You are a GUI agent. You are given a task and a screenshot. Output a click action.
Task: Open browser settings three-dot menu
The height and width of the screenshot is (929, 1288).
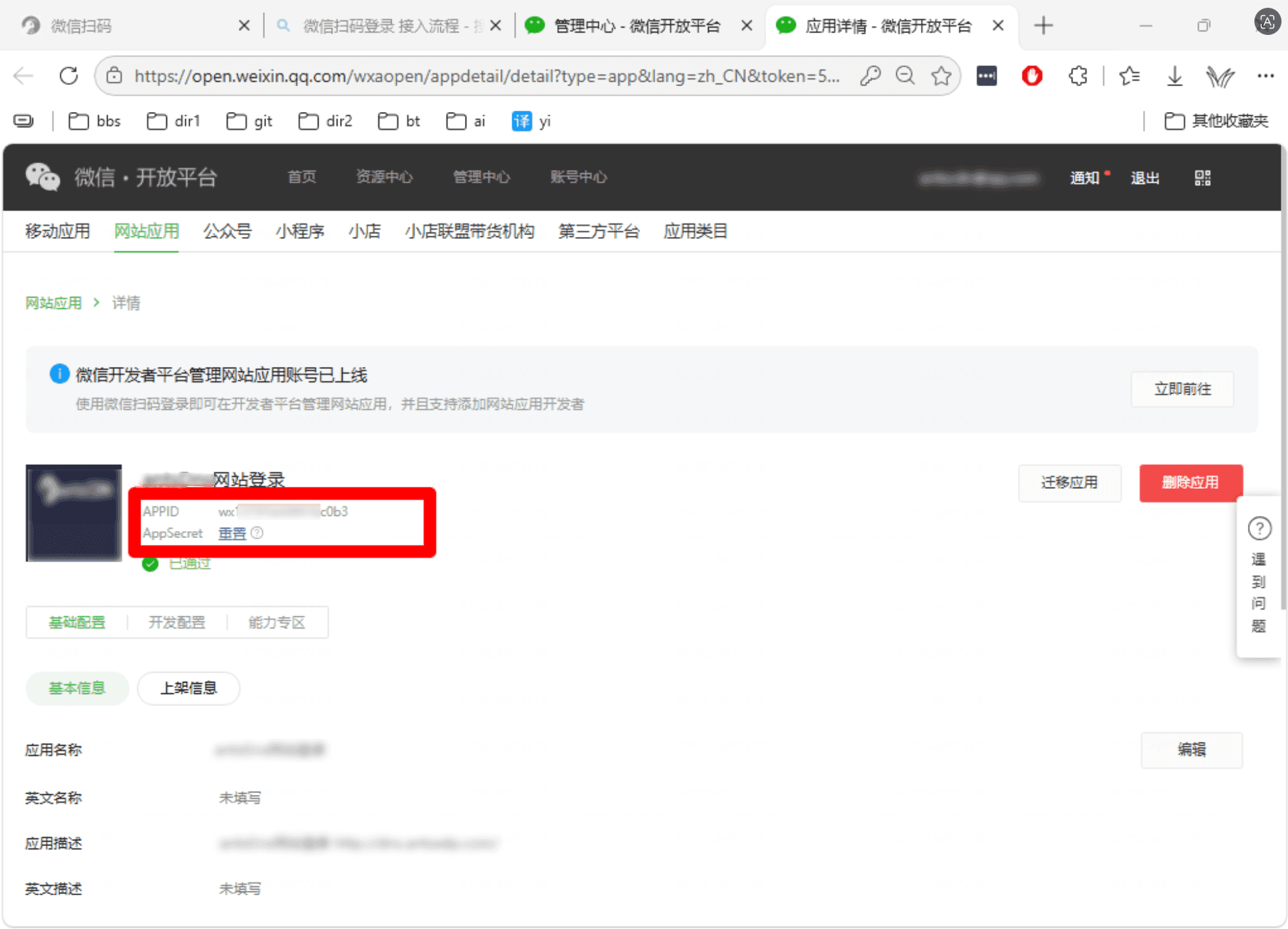(1265, 76)
